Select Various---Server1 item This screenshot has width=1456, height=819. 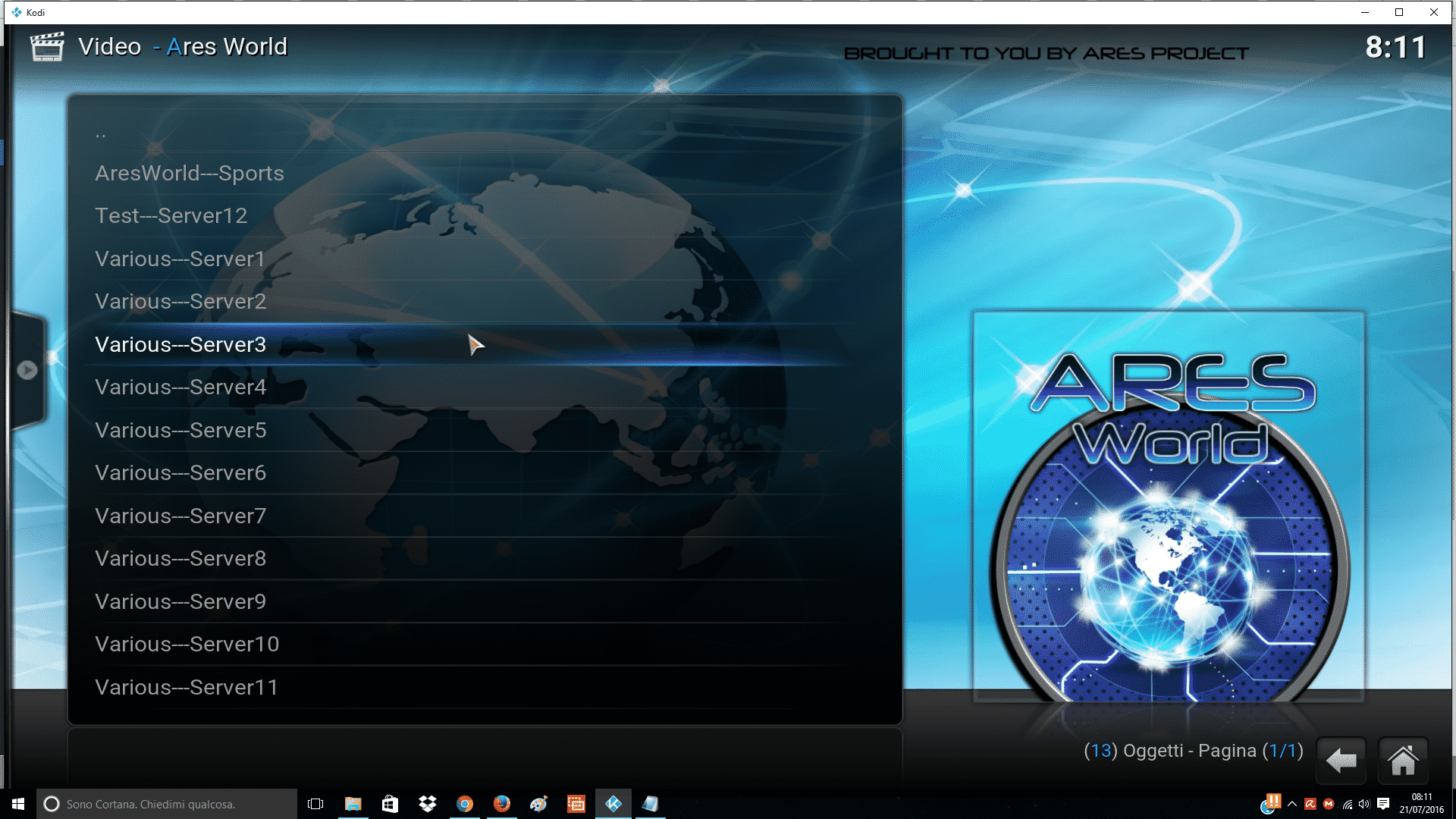click(485, 259)
